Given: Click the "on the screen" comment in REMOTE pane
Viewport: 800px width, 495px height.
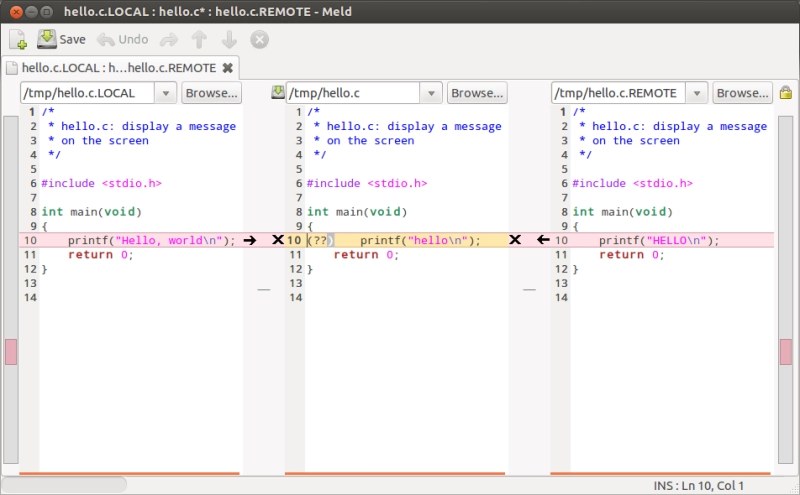Looking at the screenshot, I should click(x=636, y=140).
